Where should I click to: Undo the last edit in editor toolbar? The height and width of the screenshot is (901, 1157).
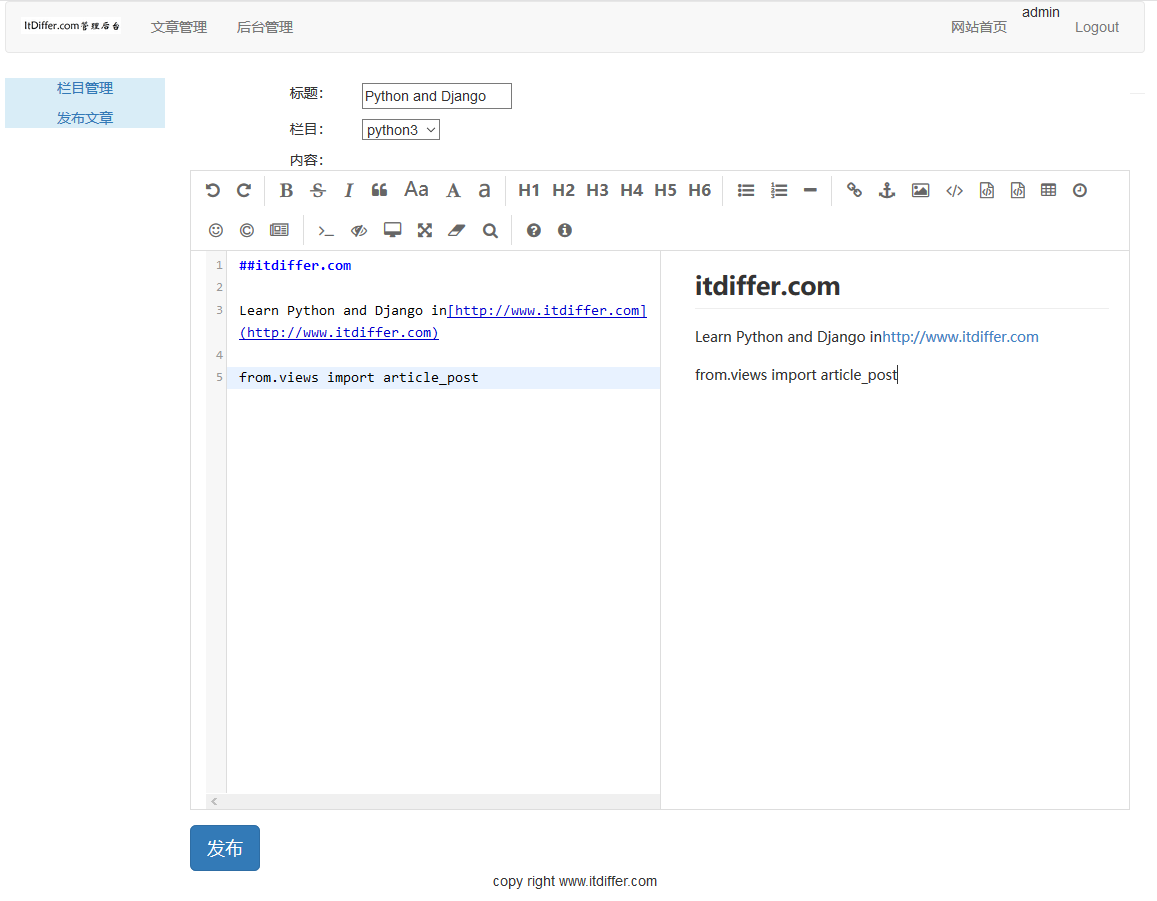213,190
